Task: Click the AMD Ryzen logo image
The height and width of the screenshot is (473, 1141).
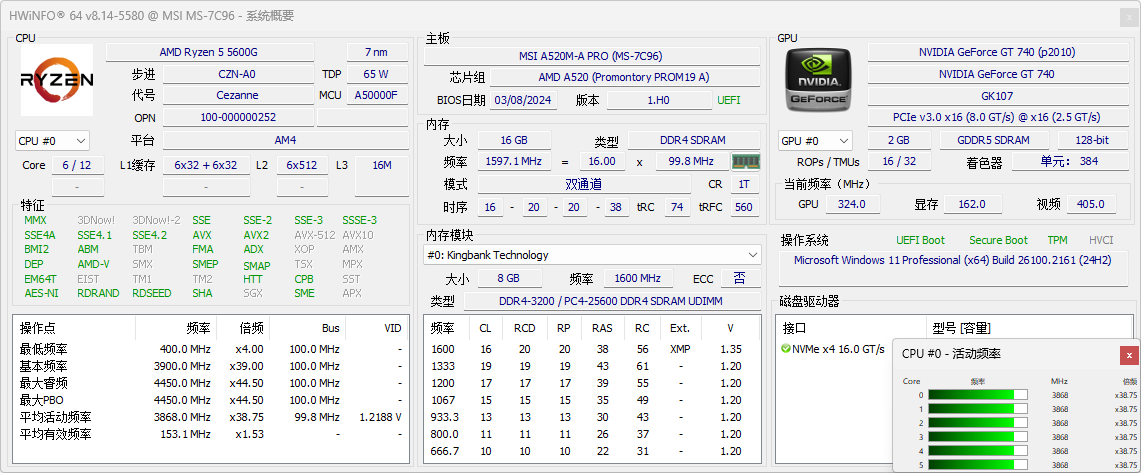Action: click(x=57, y=80)
